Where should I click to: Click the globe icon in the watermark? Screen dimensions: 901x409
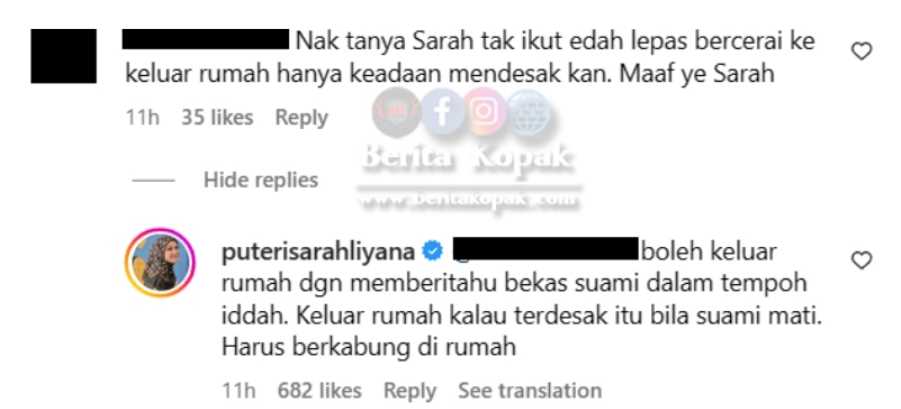529,114
